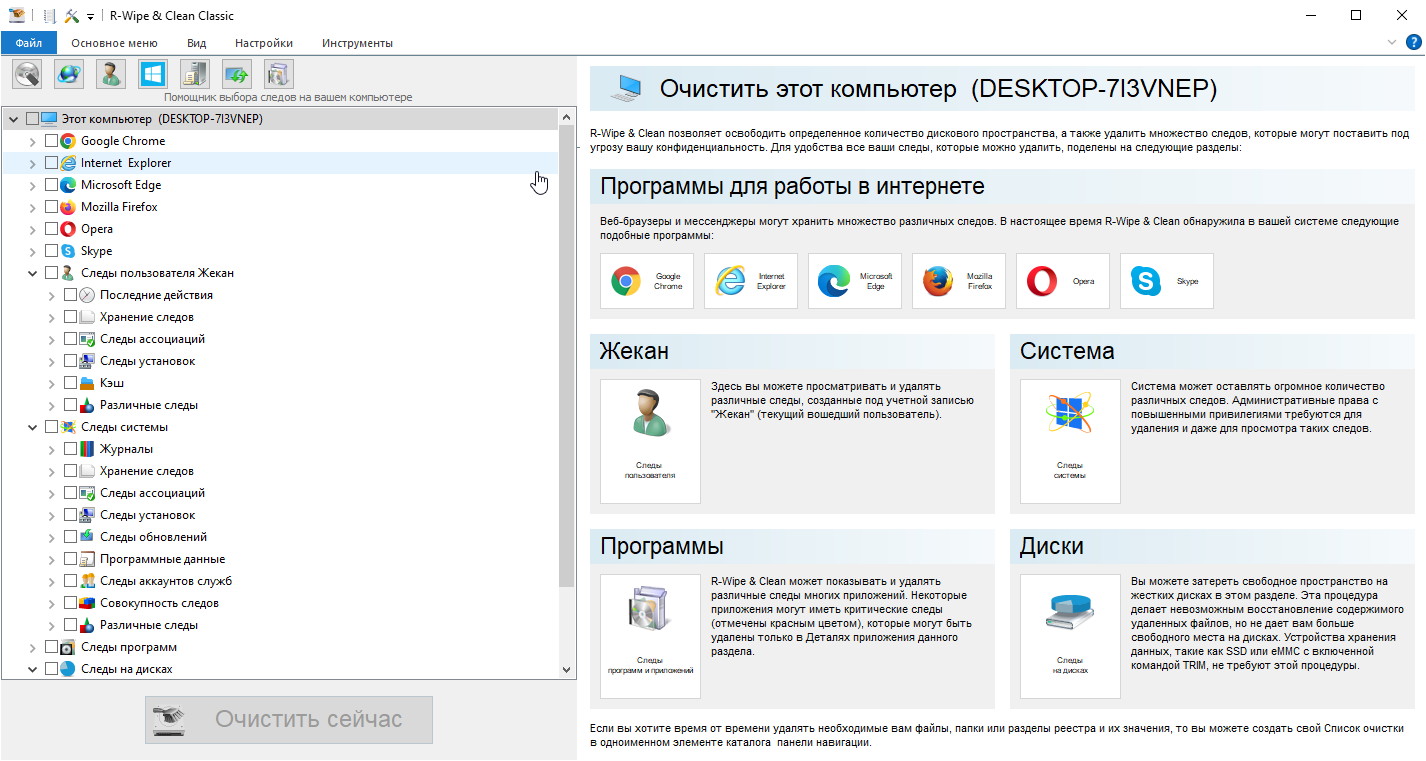The height and width of the screenshot is (761, 1426).
Task: Select Mozilla Firefox icon in the tree
Action: click(x=68, y=207)
